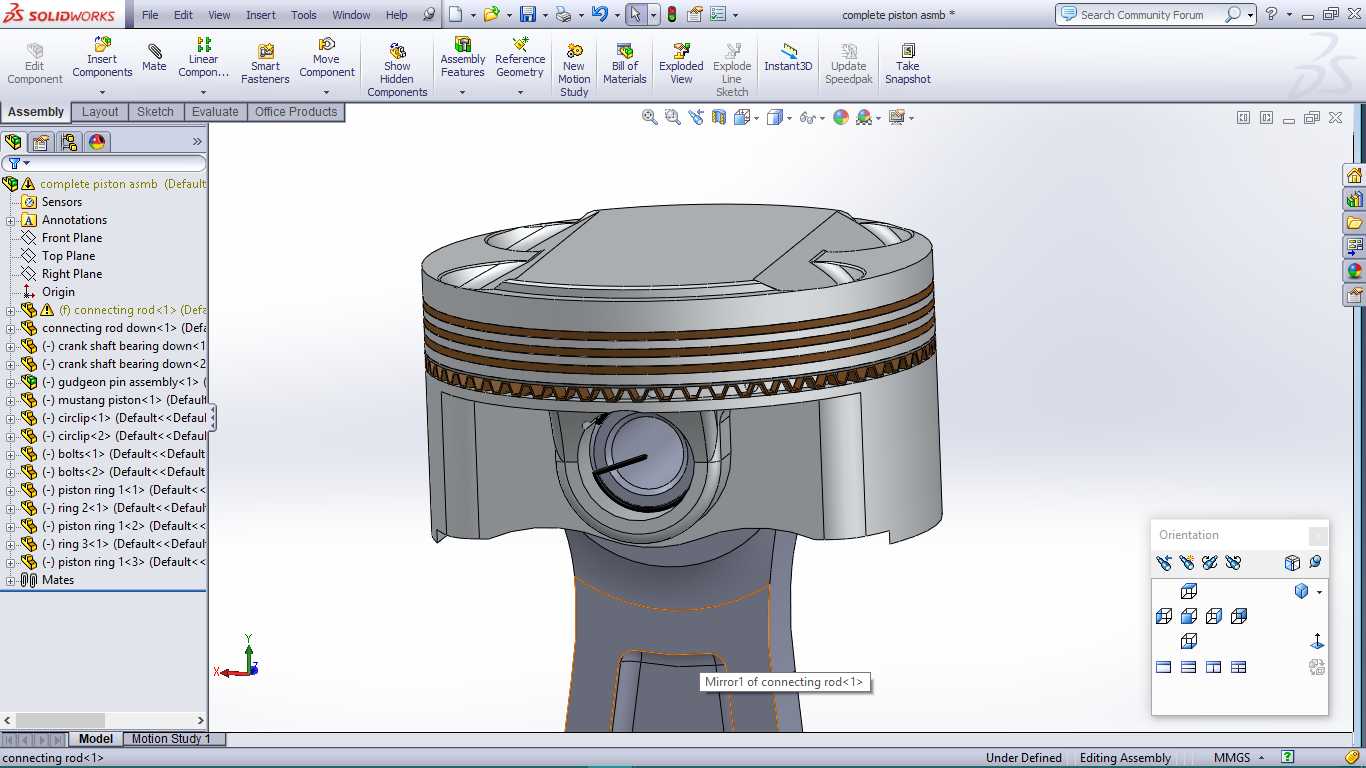Switch to Single View viewport layout
This screenshot has width=1366, height=768.
coord(1164,667)
